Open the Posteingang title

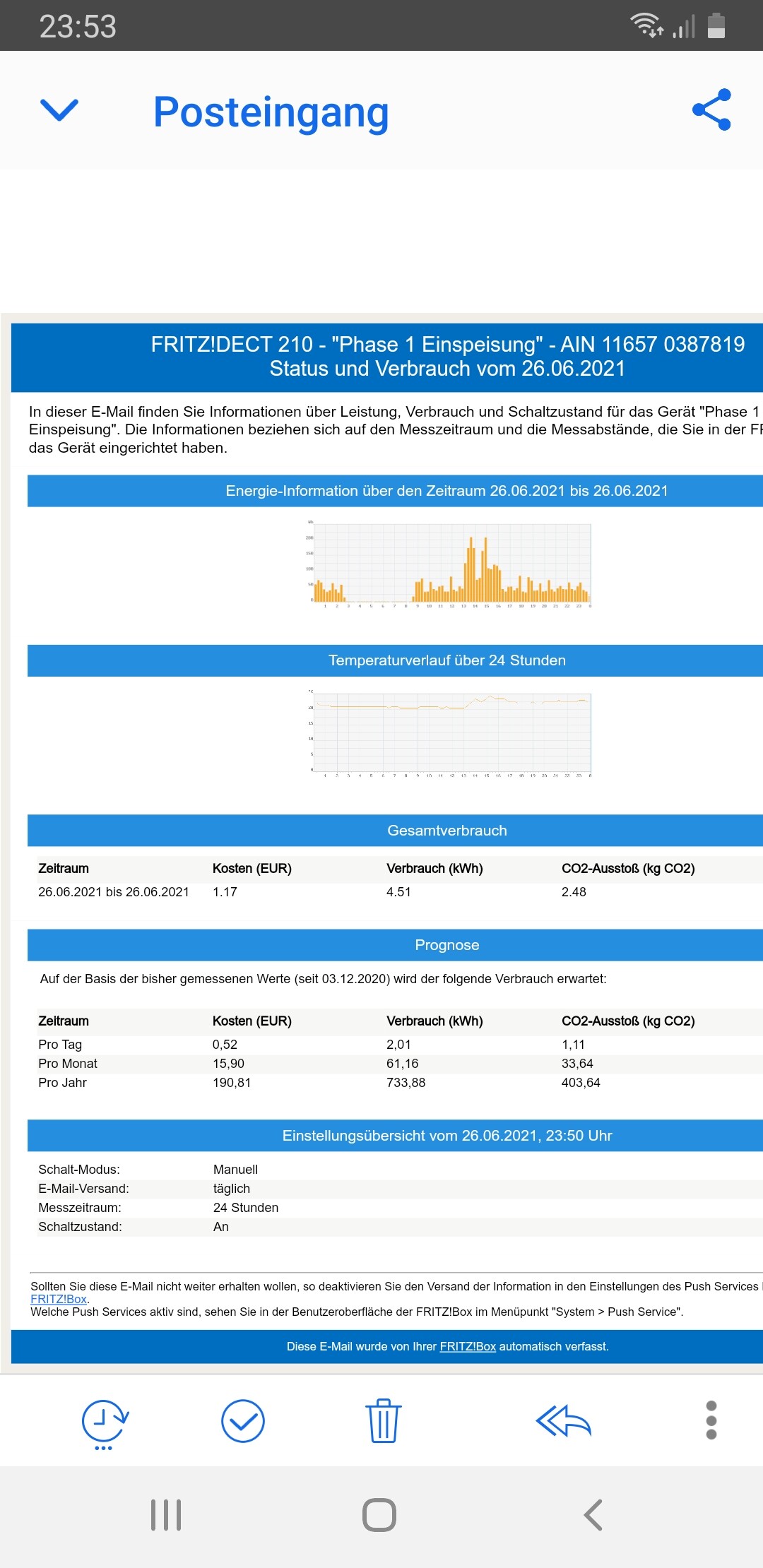[271, 113]
